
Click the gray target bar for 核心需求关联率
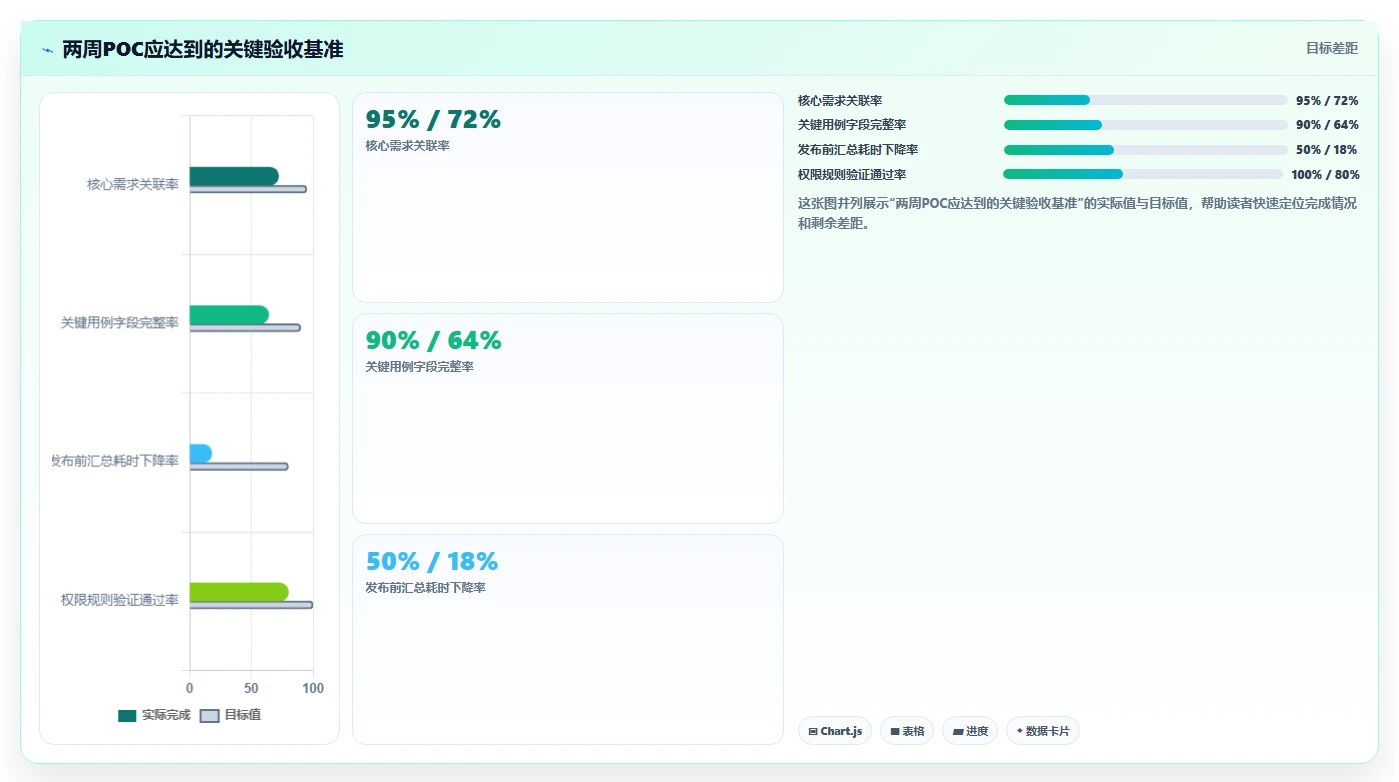point(248,189)
